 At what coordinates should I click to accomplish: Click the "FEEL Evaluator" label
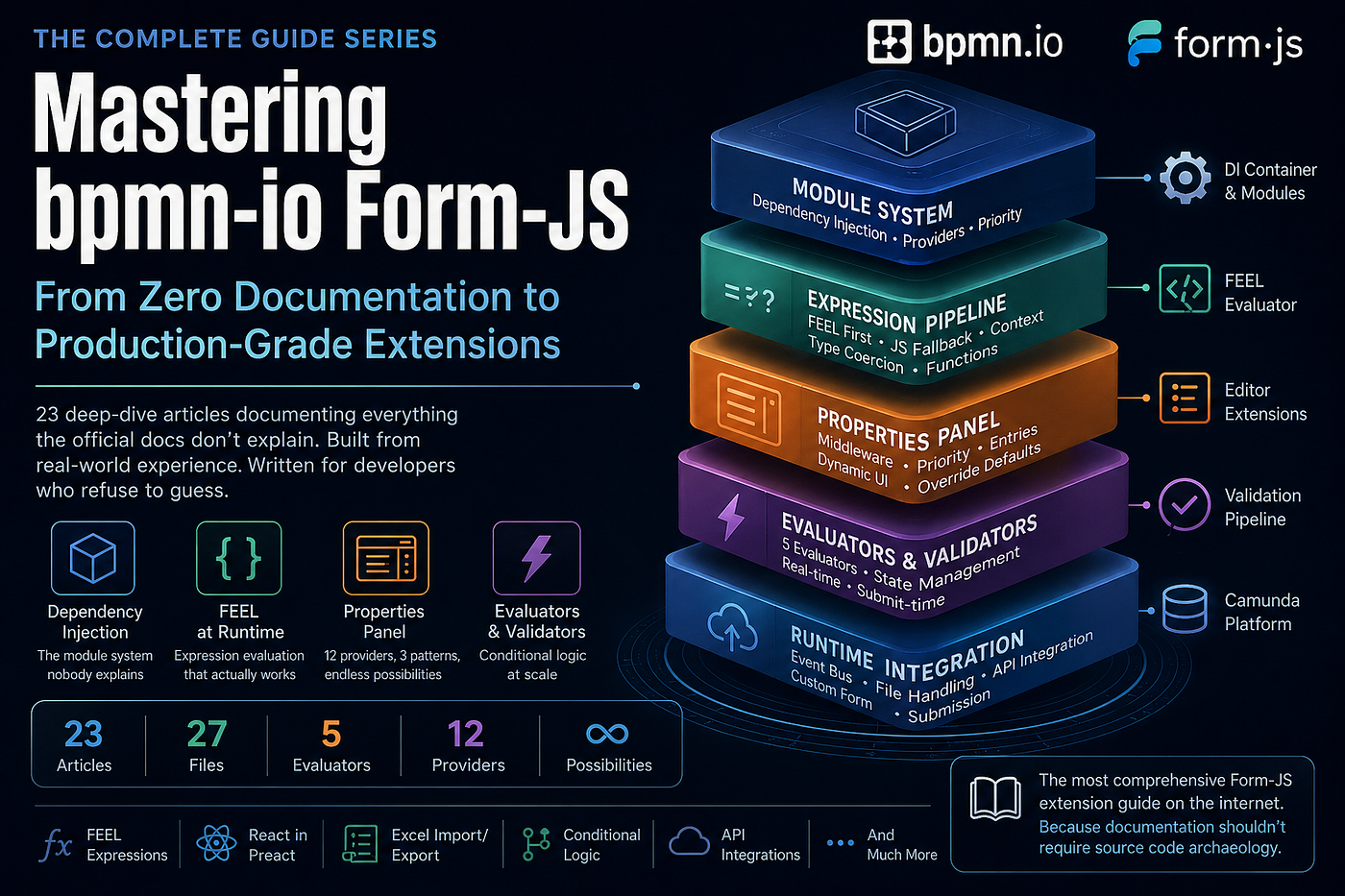point(1260,292)
